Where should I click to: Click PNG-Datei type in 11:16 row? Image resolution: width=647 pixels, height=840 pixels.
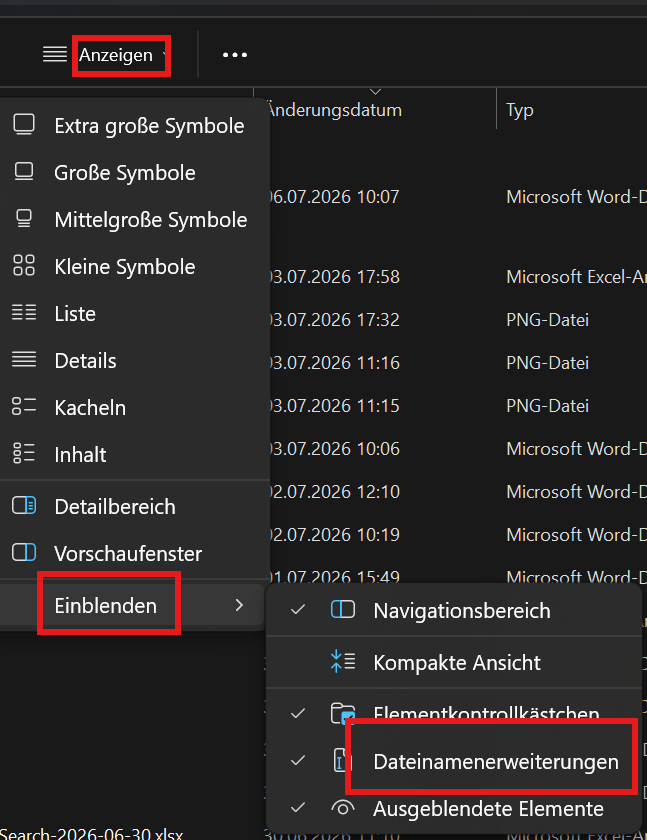point(547,363)
